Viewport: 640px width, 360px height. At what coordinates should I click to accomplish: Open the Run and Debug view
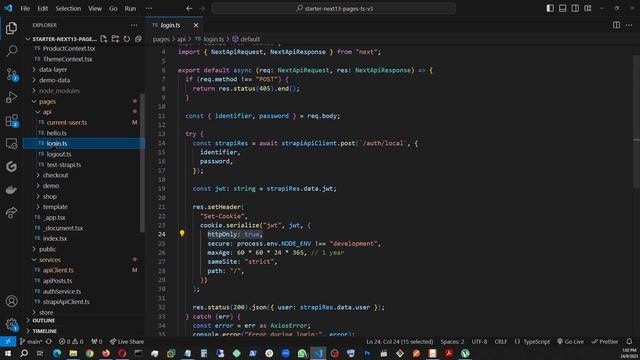click(11, 97)
